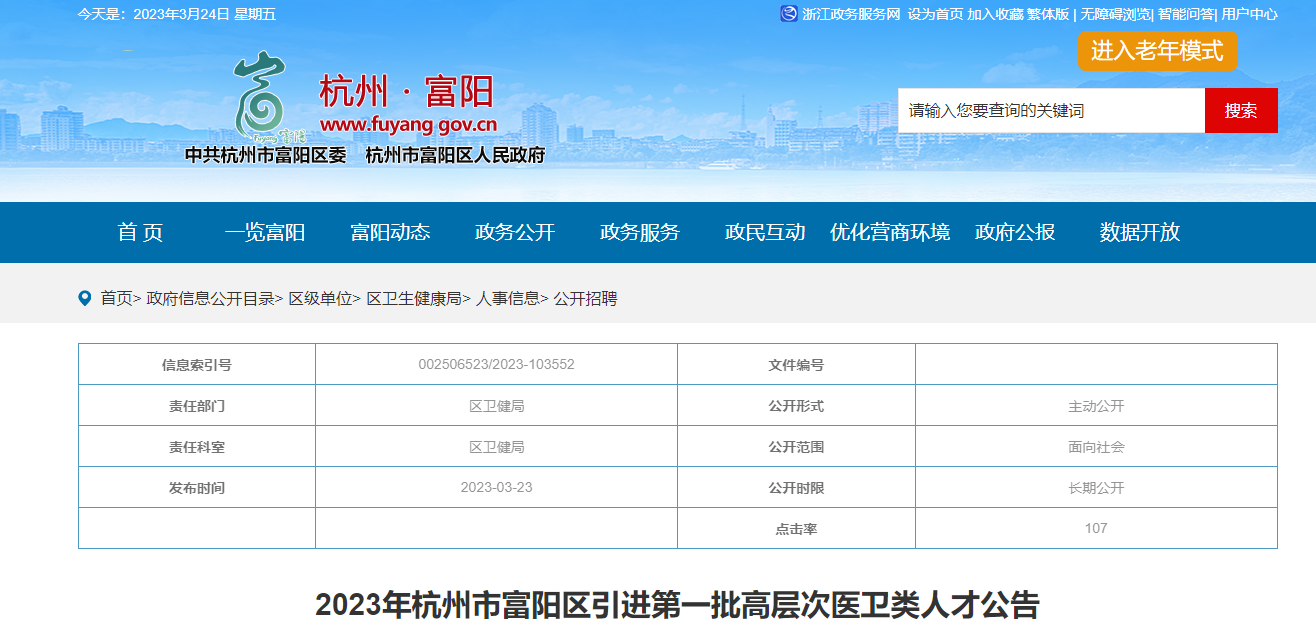1316x643 pixels.
Task: Click 加入收藏 in top bar
Action: [x=994, y=14]
